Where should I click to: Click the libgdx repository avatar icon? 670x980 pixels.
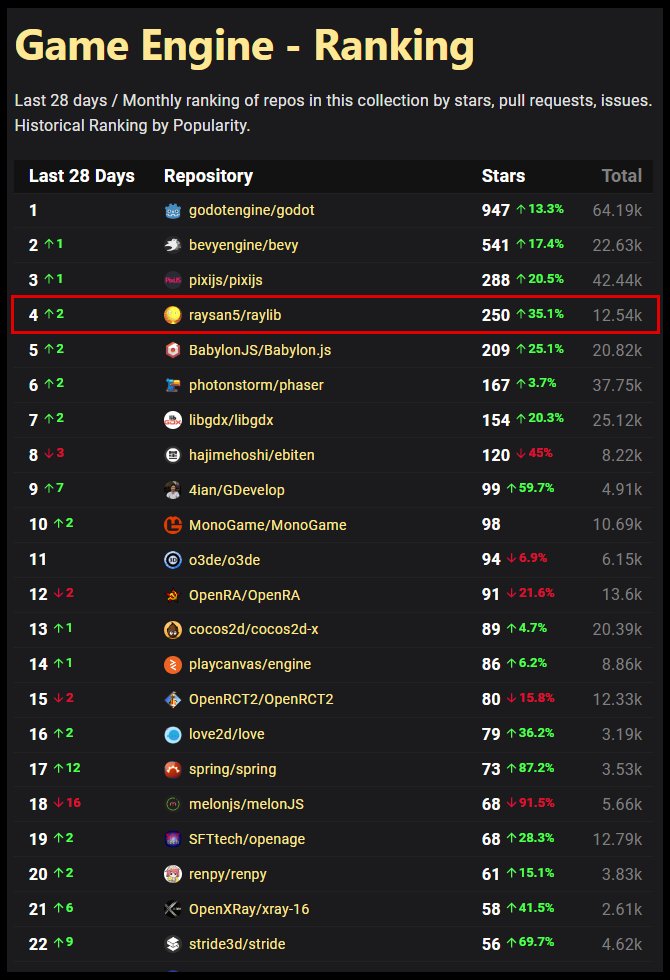172,420
